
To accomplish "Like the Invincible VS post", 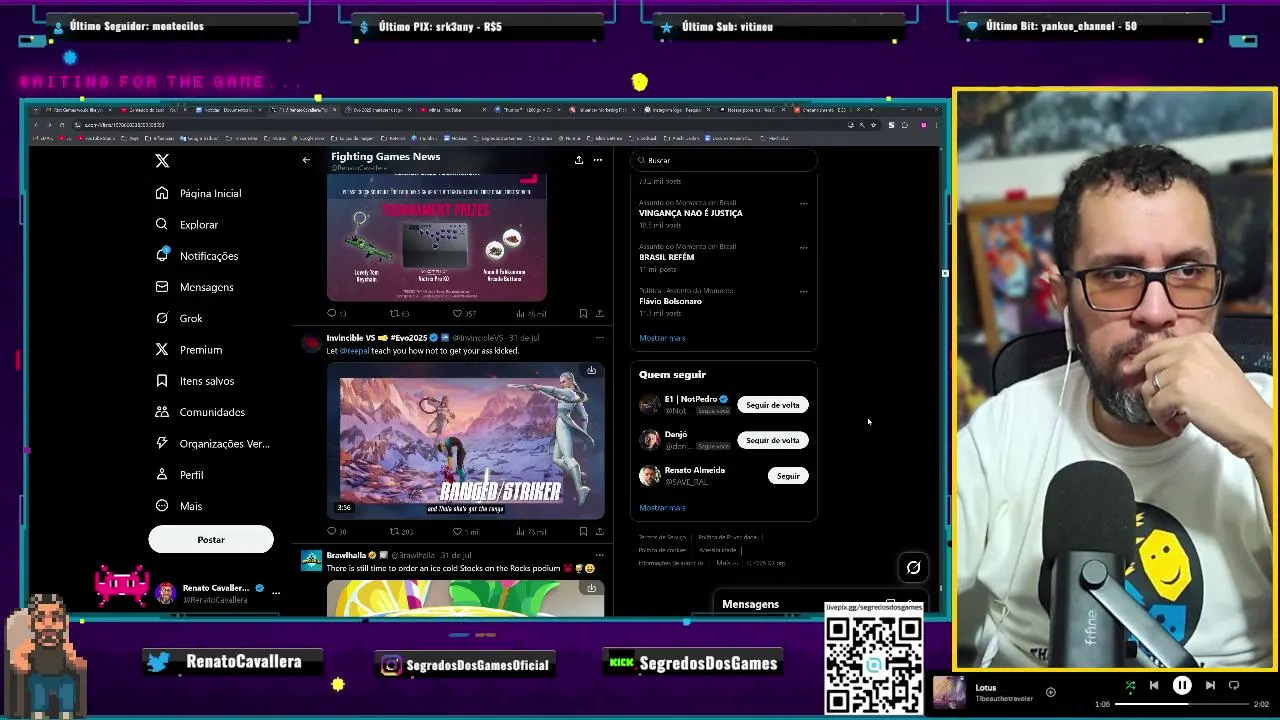I will coord(465,532).
